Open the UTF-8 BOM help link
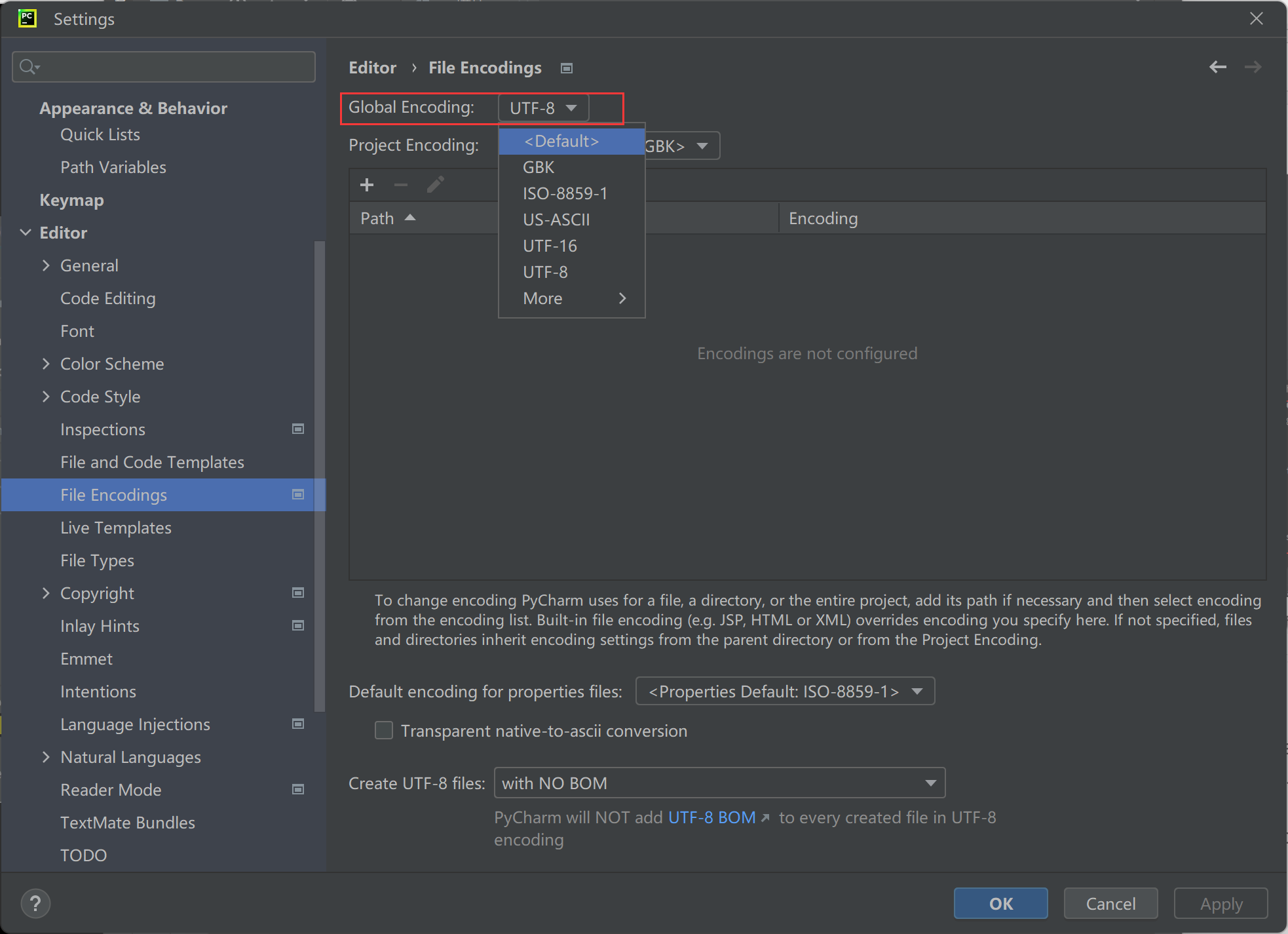Screen dimensions: 1288x934 click(711, 817)
